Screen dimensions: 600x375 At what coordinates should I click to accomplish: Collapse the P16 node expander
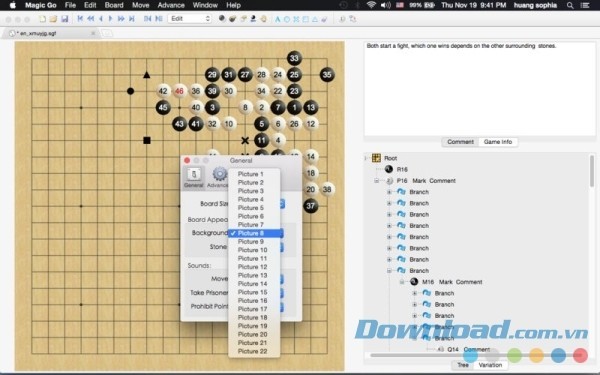(x=377, y=181)
